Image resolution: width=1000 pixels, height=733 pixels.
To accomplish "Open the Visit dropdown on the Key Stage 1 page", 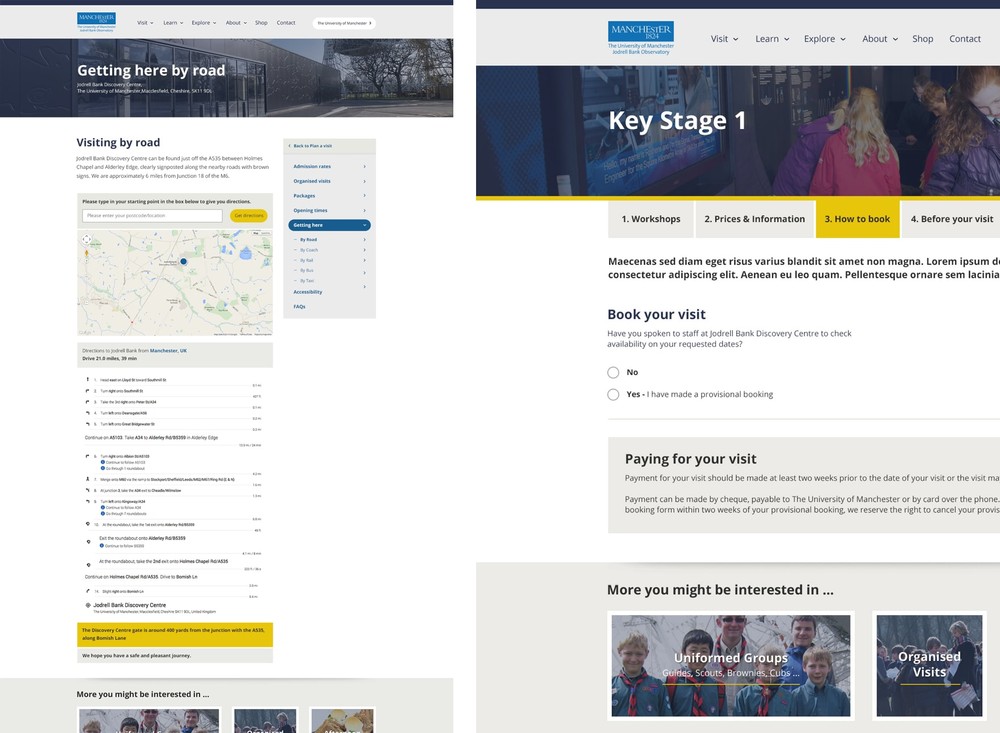I will tap(724, 39).
